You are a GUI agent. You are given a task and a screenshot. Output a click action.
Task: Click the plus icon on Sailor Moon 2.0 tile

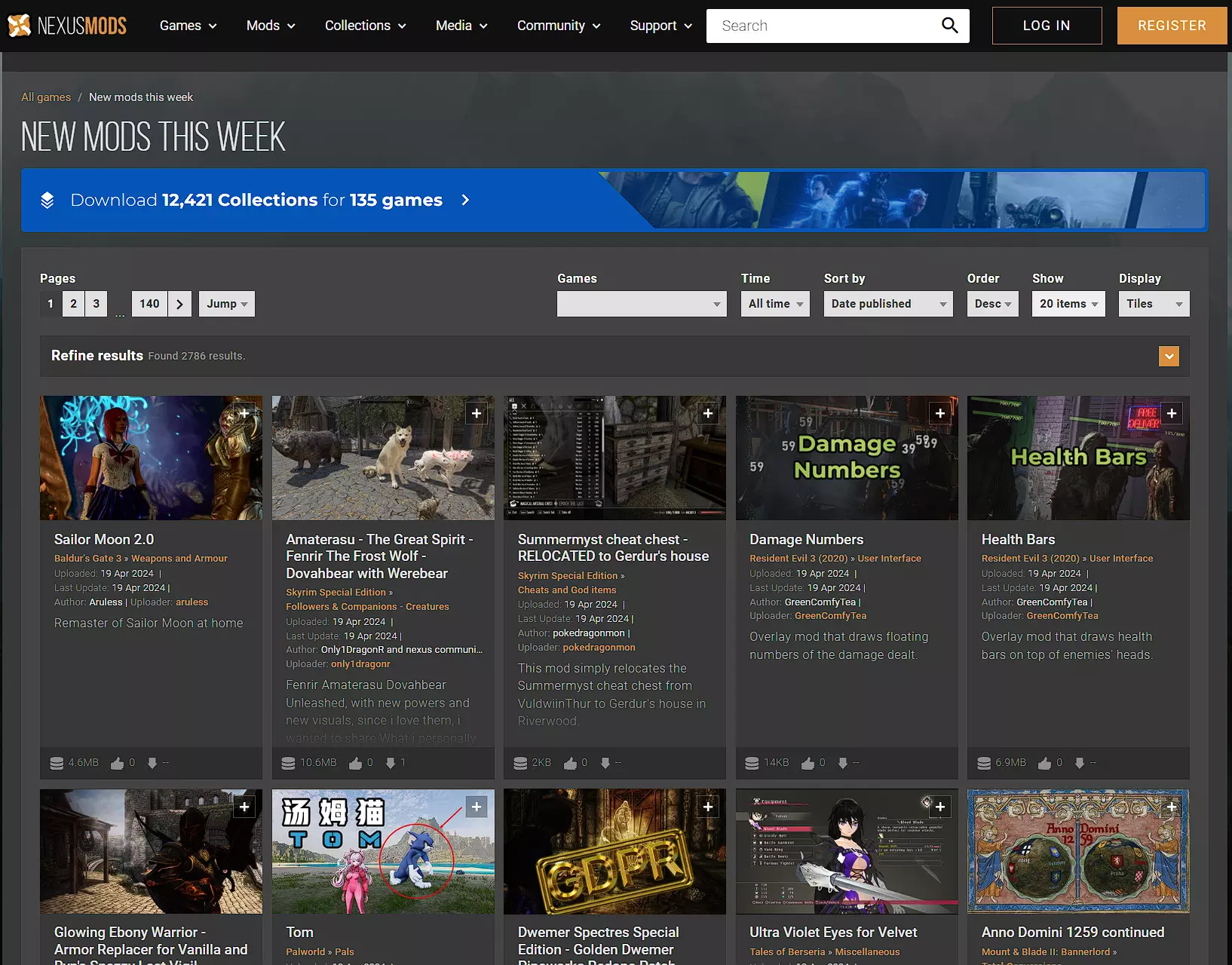pos(244,413)
